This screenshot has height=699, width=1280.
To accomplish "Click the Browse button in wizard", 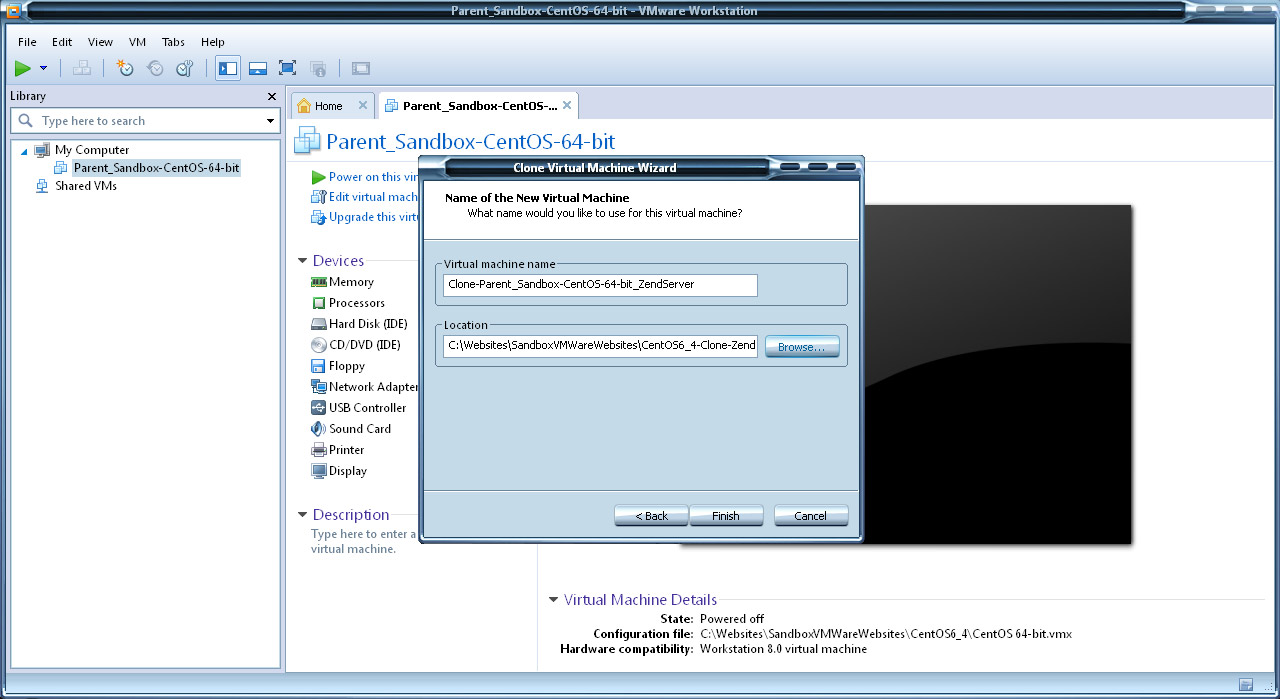I will [x=802, y=347].
